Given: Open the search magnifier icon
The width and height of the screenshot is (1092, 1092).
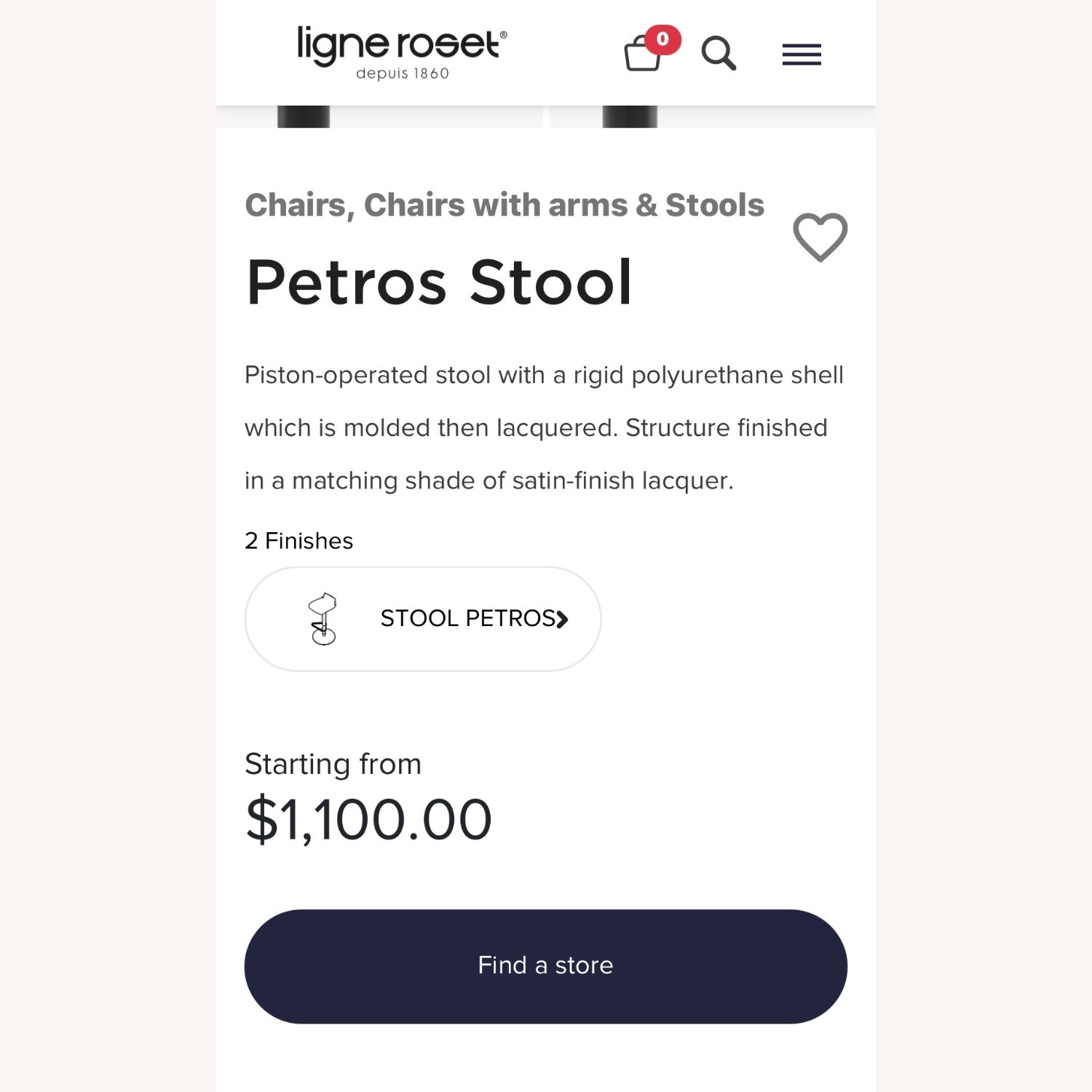Looking at the screenshot, I should [x=719, y=53].
